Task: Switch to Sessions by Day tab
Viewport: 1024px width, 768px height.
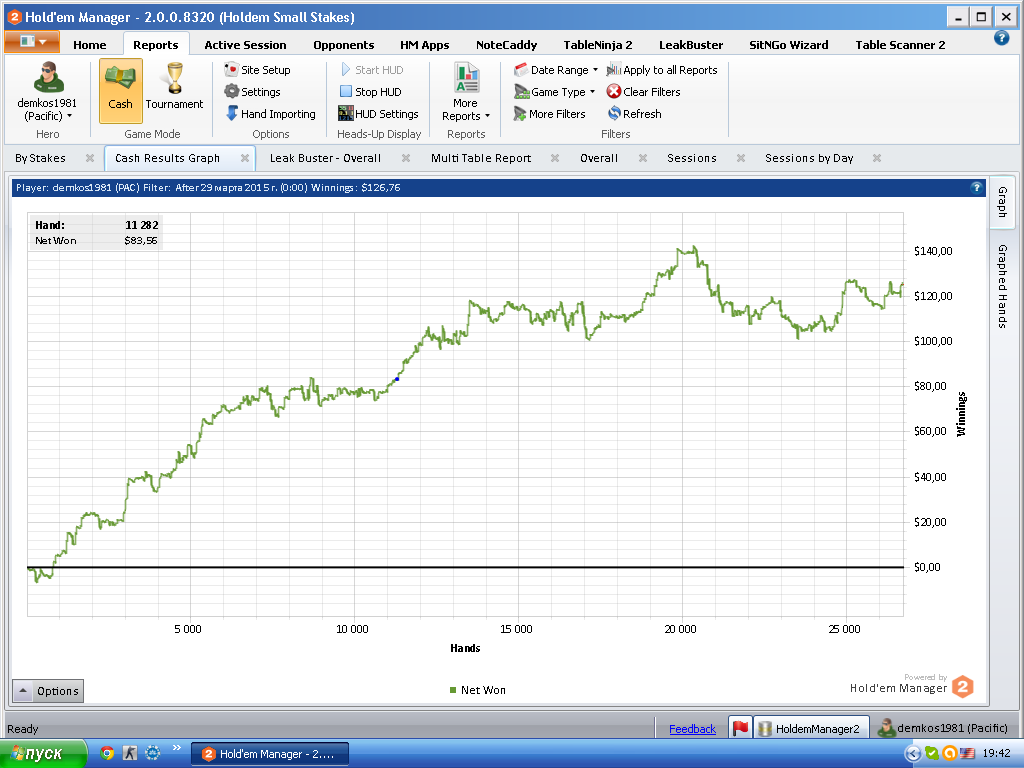Action: click(x=809, y=158)
